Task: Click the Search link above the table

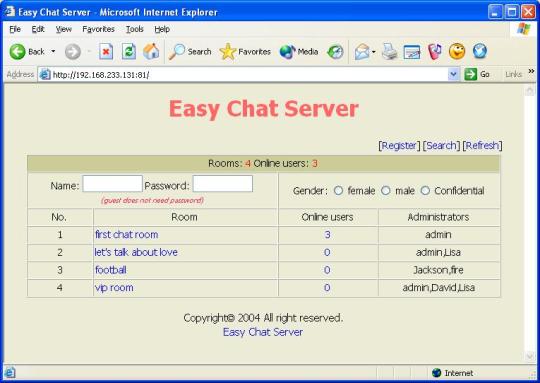Action: 441,145
